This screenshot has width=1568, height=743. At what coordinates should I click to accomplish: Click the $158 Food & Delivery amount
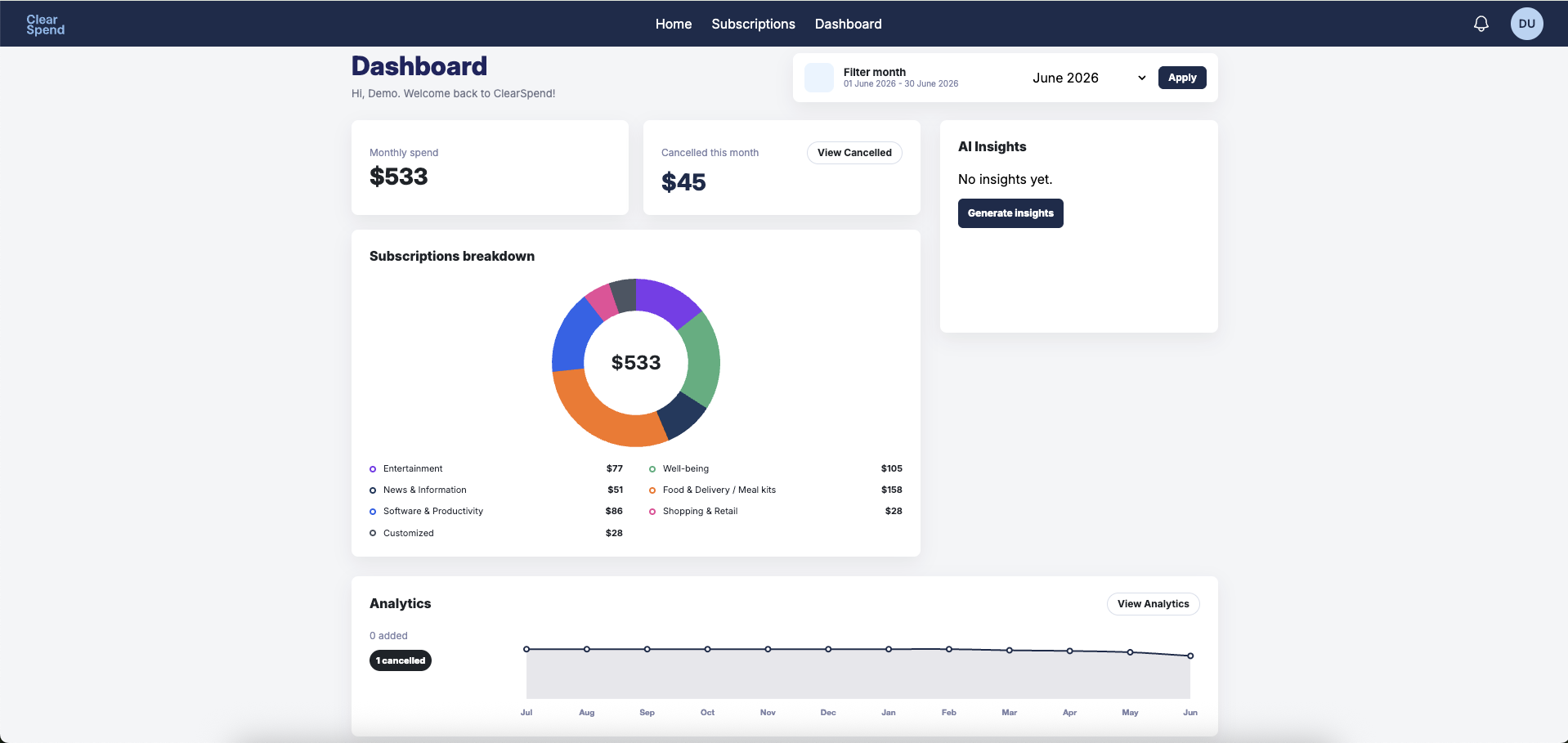tap(891, 490)
